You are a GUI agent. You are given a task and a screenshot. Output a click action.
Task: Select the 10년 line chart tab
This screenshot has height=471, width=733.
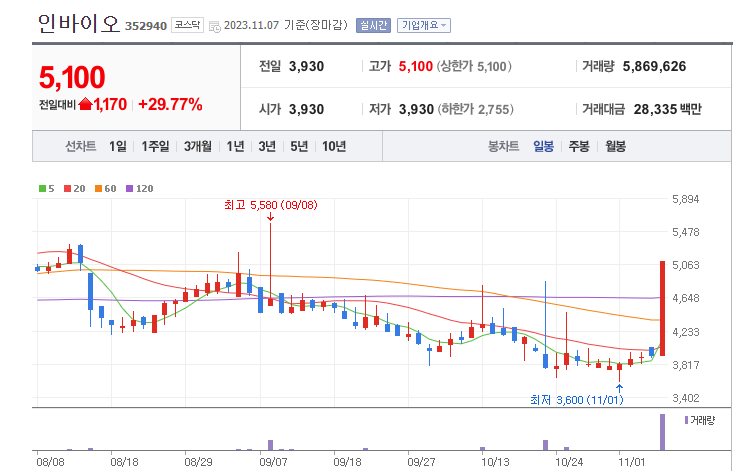[x=334, y=146]
